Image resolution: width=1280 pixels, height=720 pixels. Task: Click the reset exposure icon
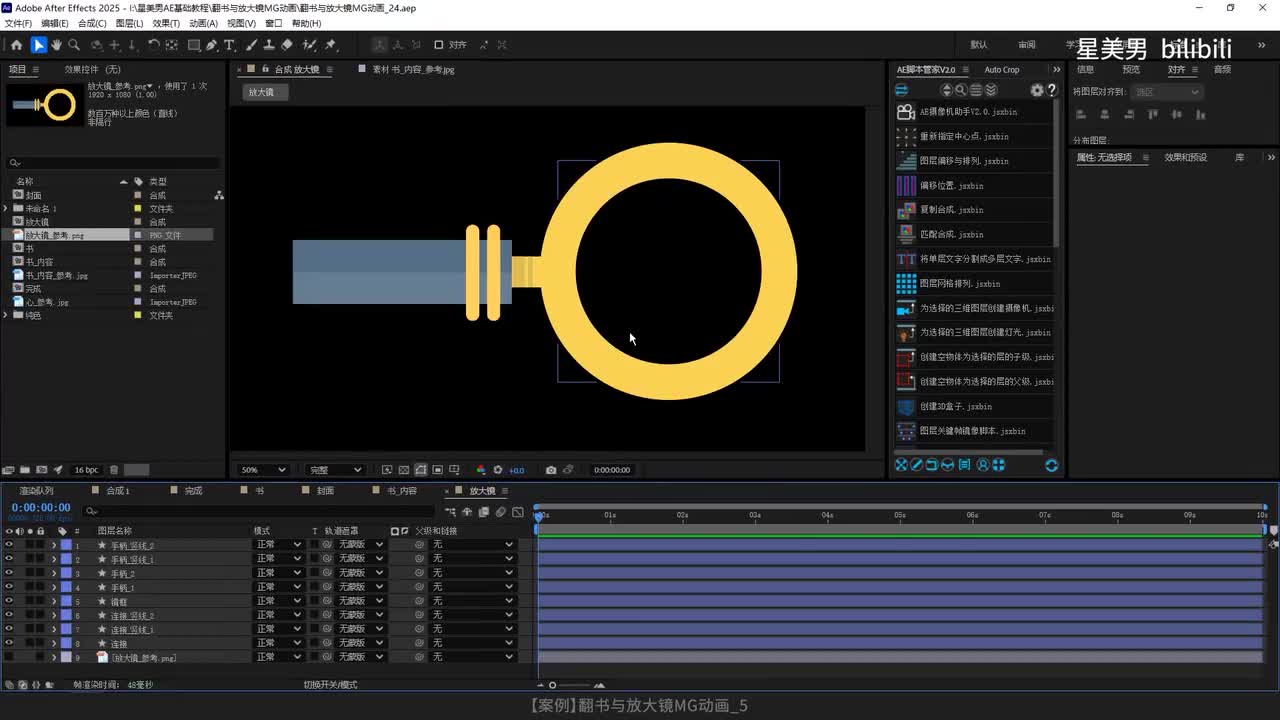[498, 470]
